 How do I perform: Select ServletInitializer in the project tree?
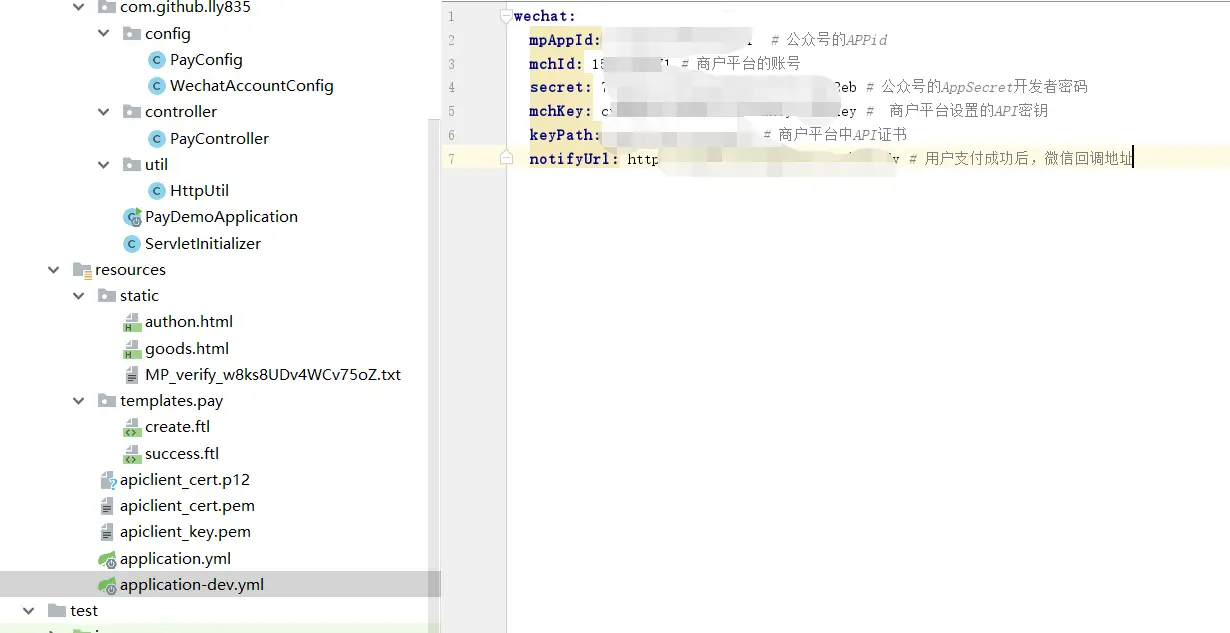[x=203, y=244]
